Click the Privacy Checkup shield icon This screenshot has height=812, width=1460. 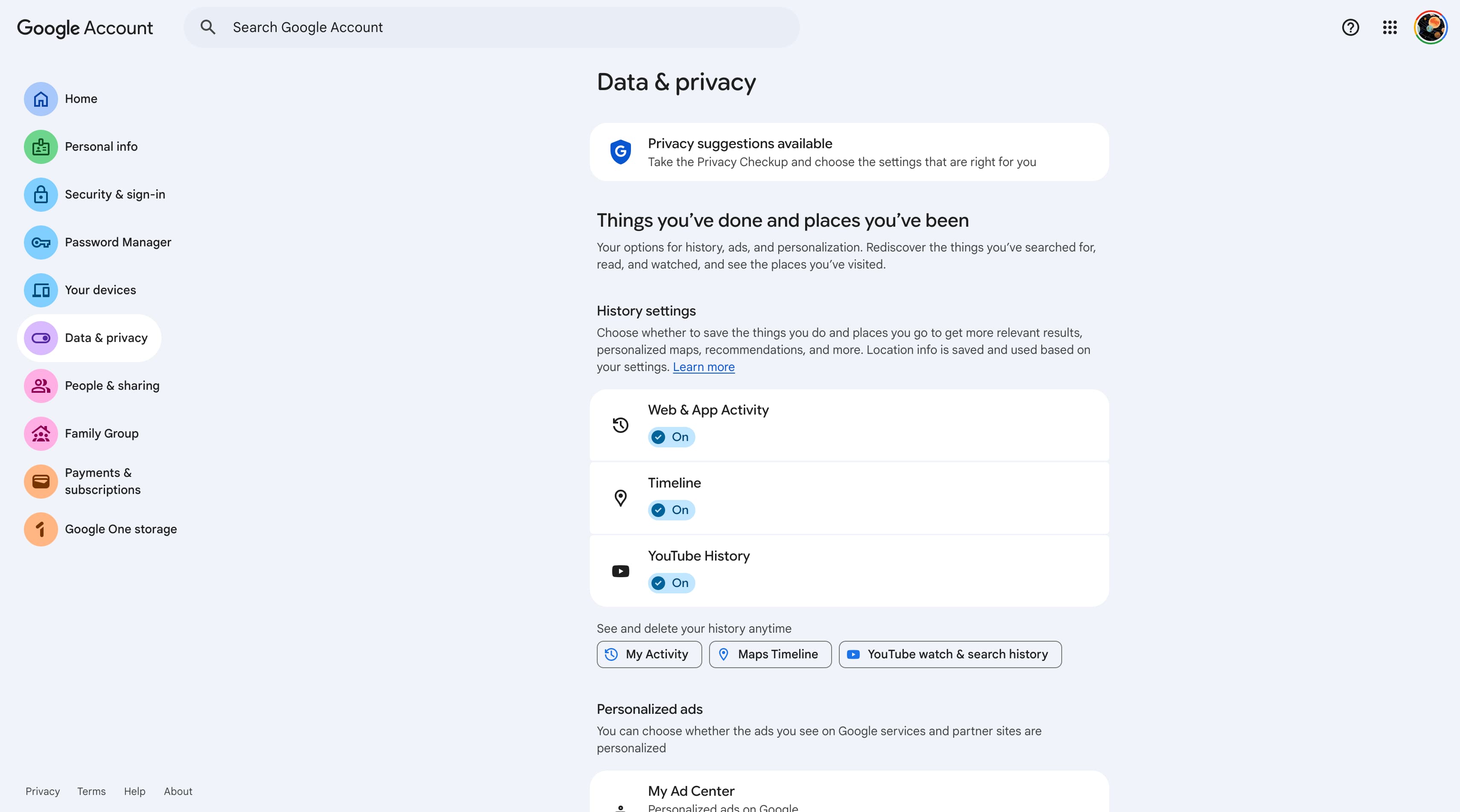[x=621, y=152]
